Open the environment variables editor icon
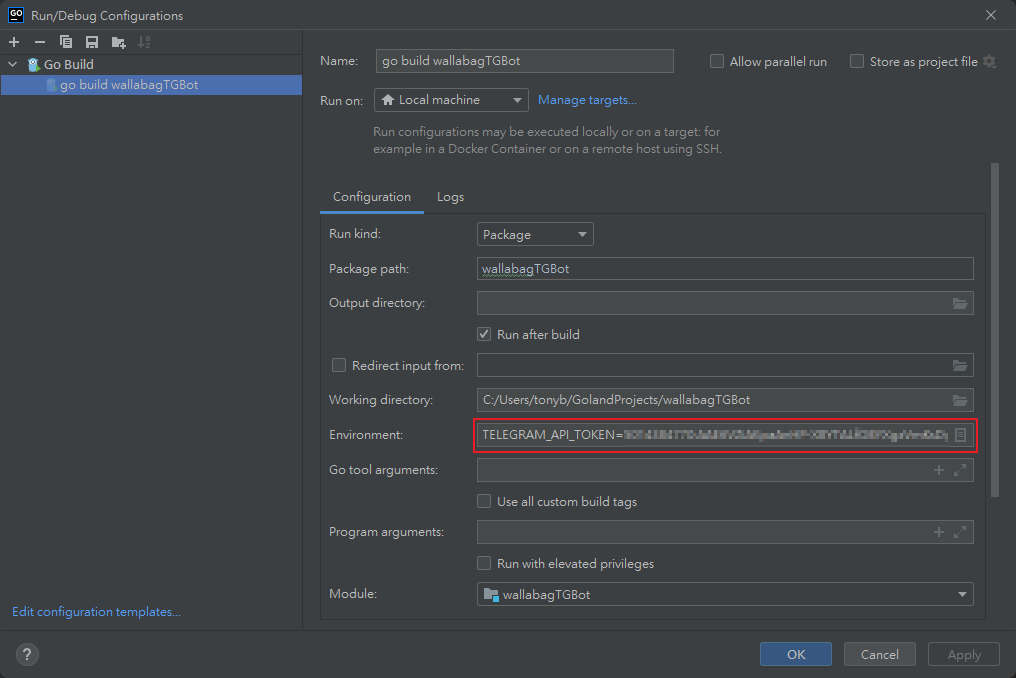Viewport: 1016px width, 678px height. point(960,435)
